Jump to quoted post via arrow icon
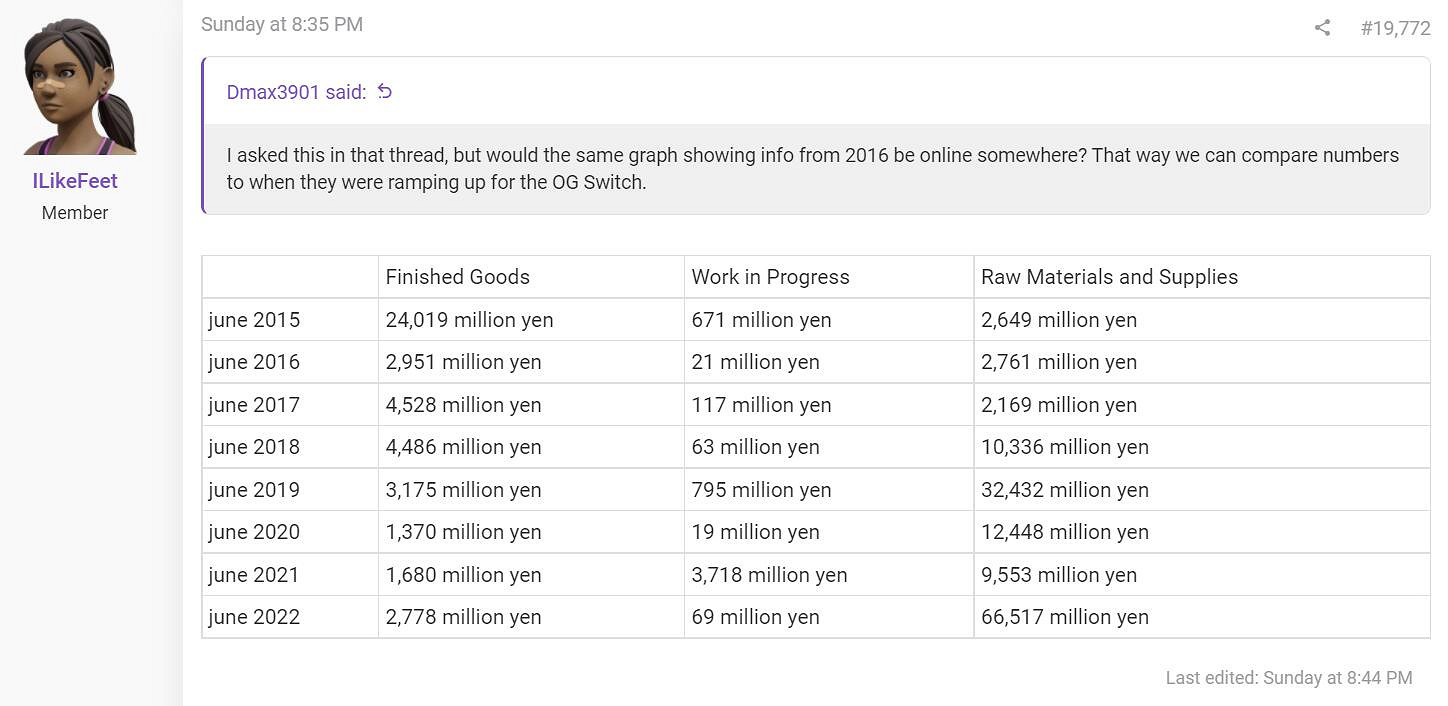The height and width of the screenshot is (706, 1448). click(385, 92)
